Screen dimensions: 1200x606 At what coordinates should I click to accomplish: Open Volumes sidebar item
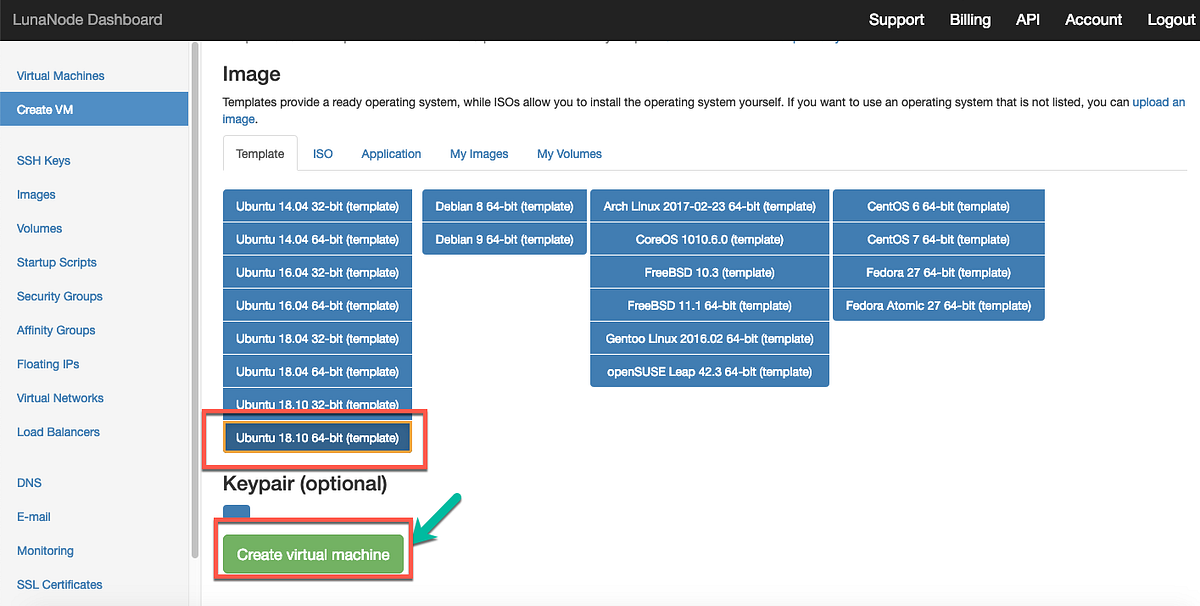pyautogui.click(x=40, y=229)
